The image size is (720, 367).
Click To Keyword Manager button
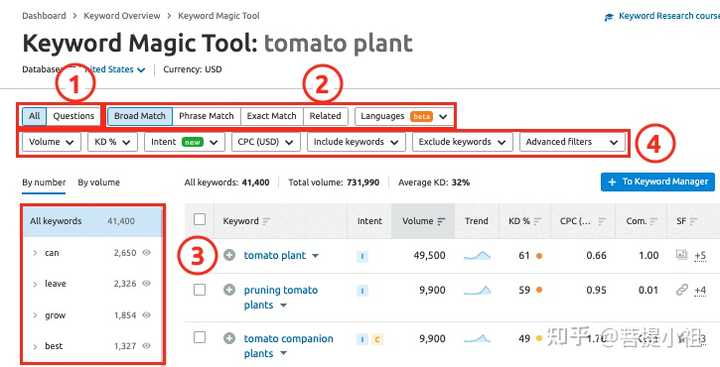click(658, 182)
